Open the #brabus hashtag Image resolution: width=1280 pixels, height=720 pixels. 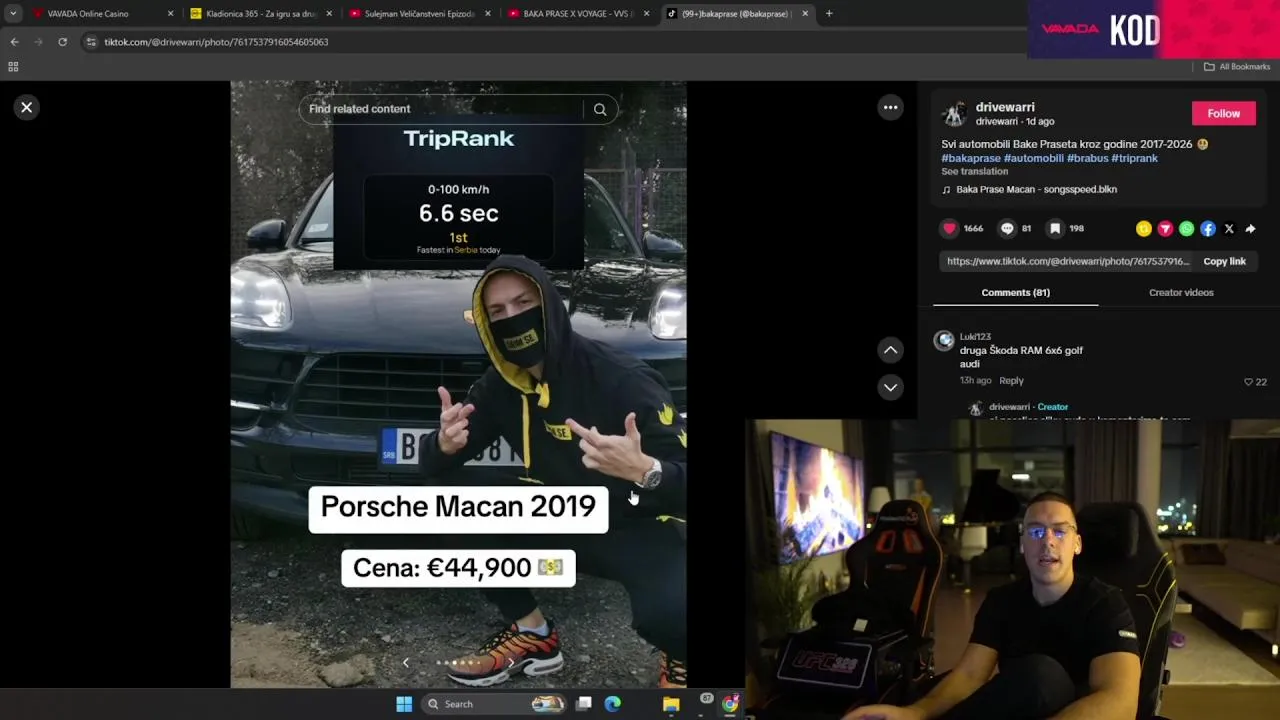1087,158
